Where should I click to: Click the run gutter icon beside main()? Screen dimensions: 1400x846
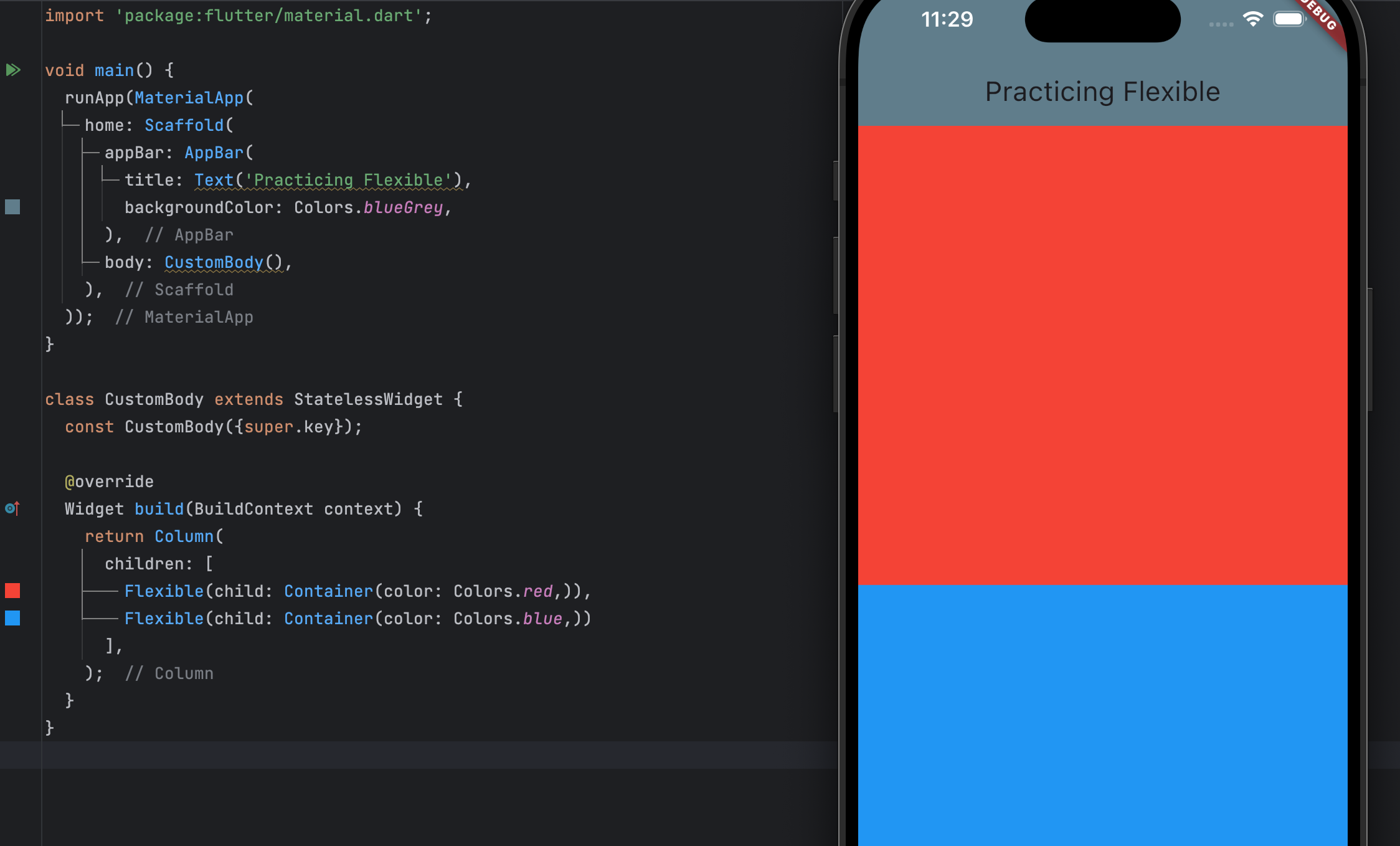(13, 70)
